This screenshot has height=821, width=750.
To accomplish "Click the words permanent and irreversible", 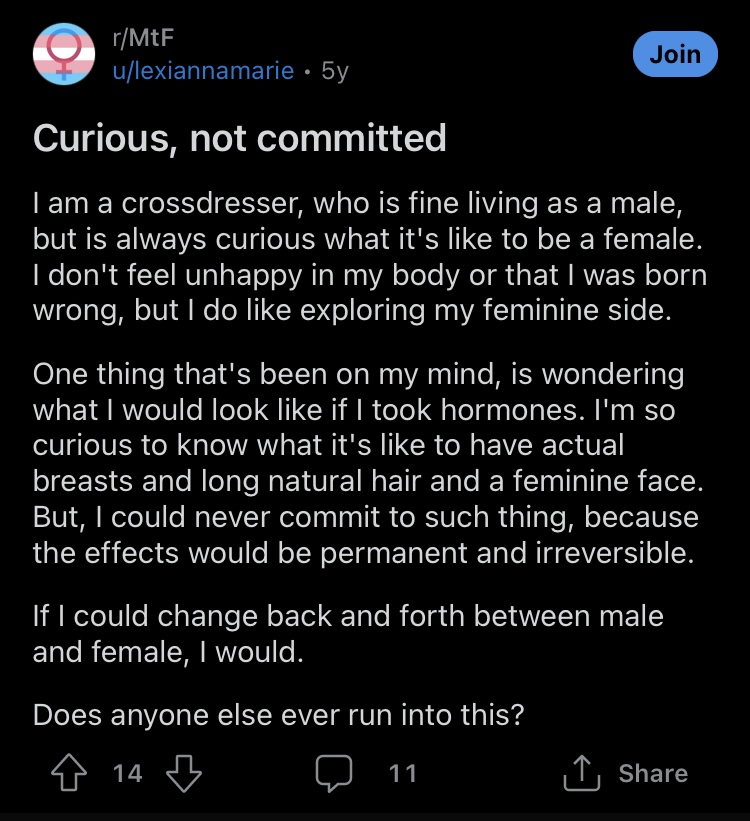I will pos(507,553).
